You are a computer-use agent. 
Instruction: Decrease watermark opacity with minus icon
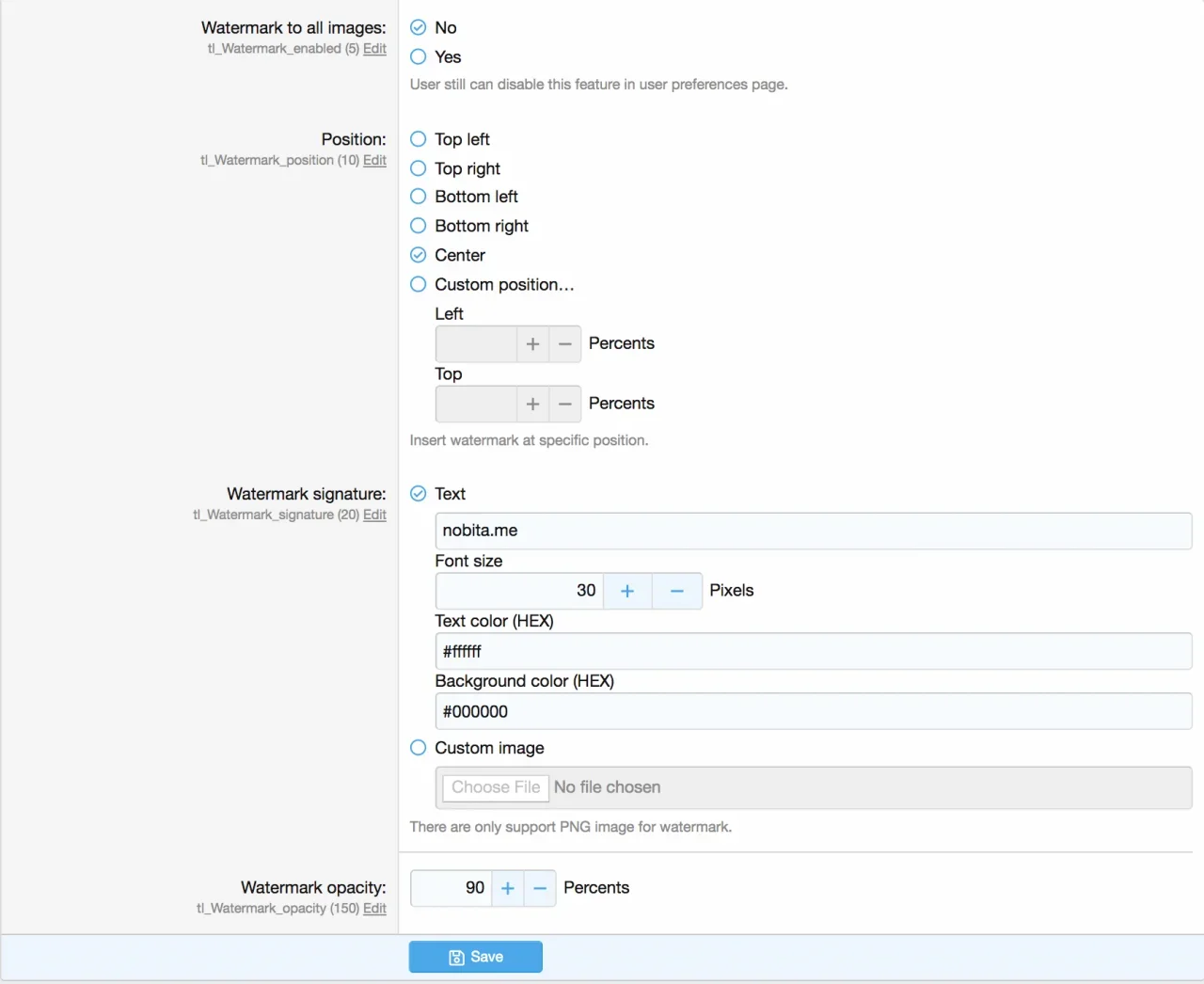(540, 888)
